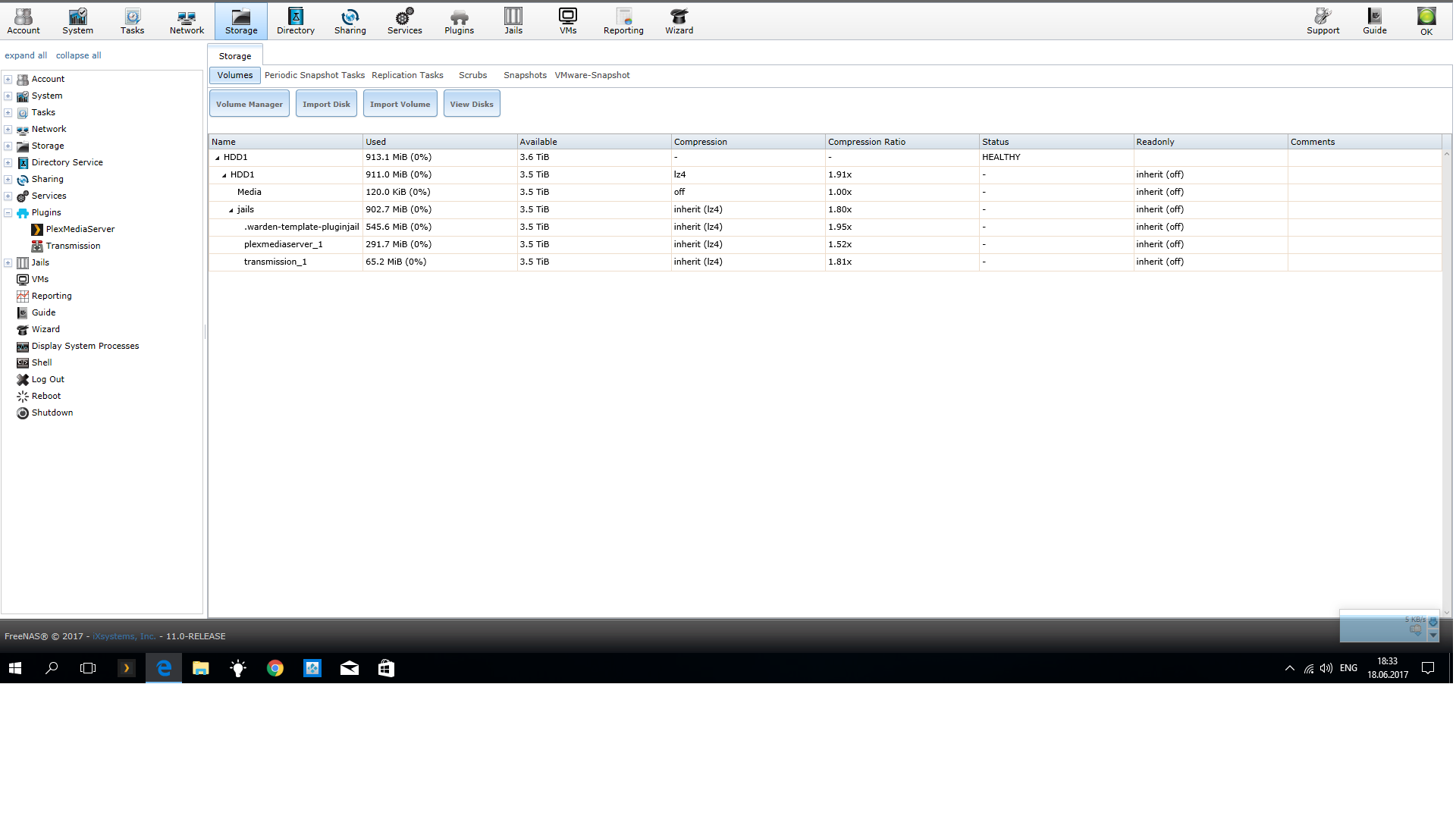Switch to the Scrubs tab
This screenshot has height=819, width=1456.
(472, 75)
